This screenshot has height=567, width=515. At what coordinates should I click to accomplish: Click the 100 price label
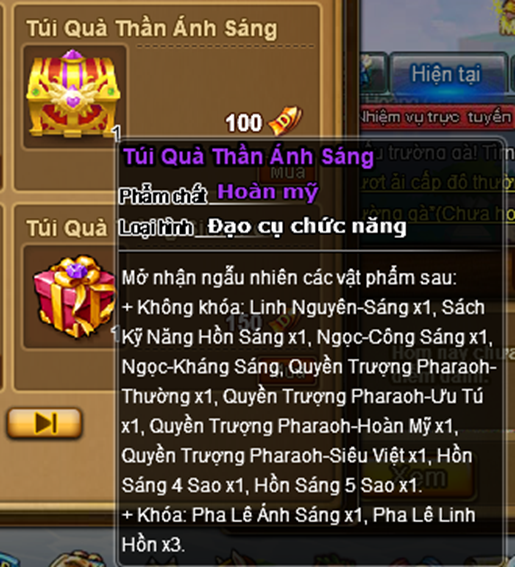[244, 123]
